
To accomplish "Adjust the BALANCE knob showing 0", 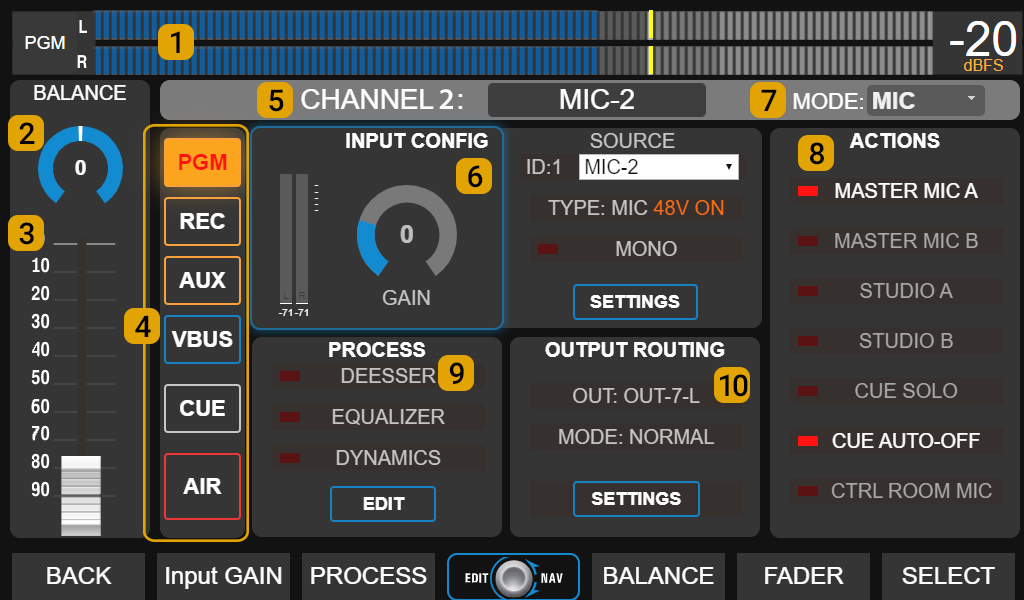I will tap(80, 165).
